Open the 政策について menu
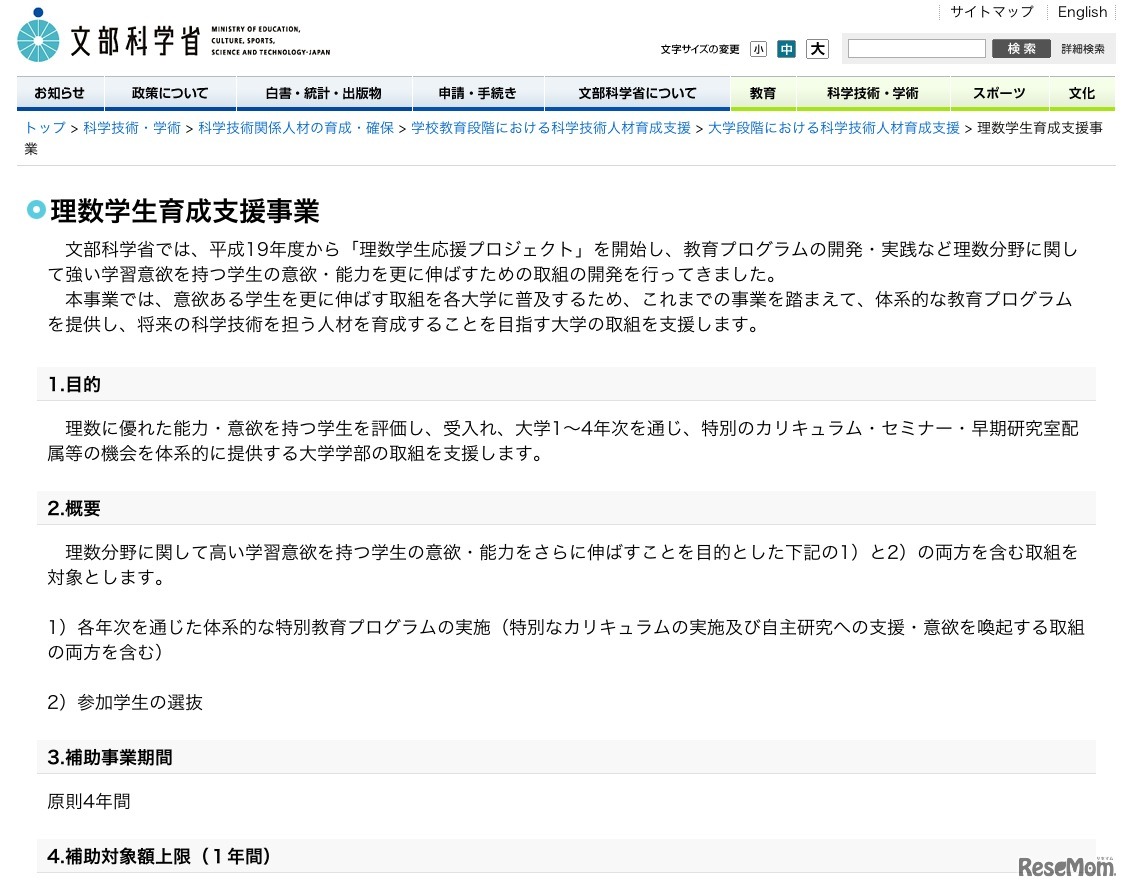Viewport: 1129px width, 890px height. pos(169,92)
